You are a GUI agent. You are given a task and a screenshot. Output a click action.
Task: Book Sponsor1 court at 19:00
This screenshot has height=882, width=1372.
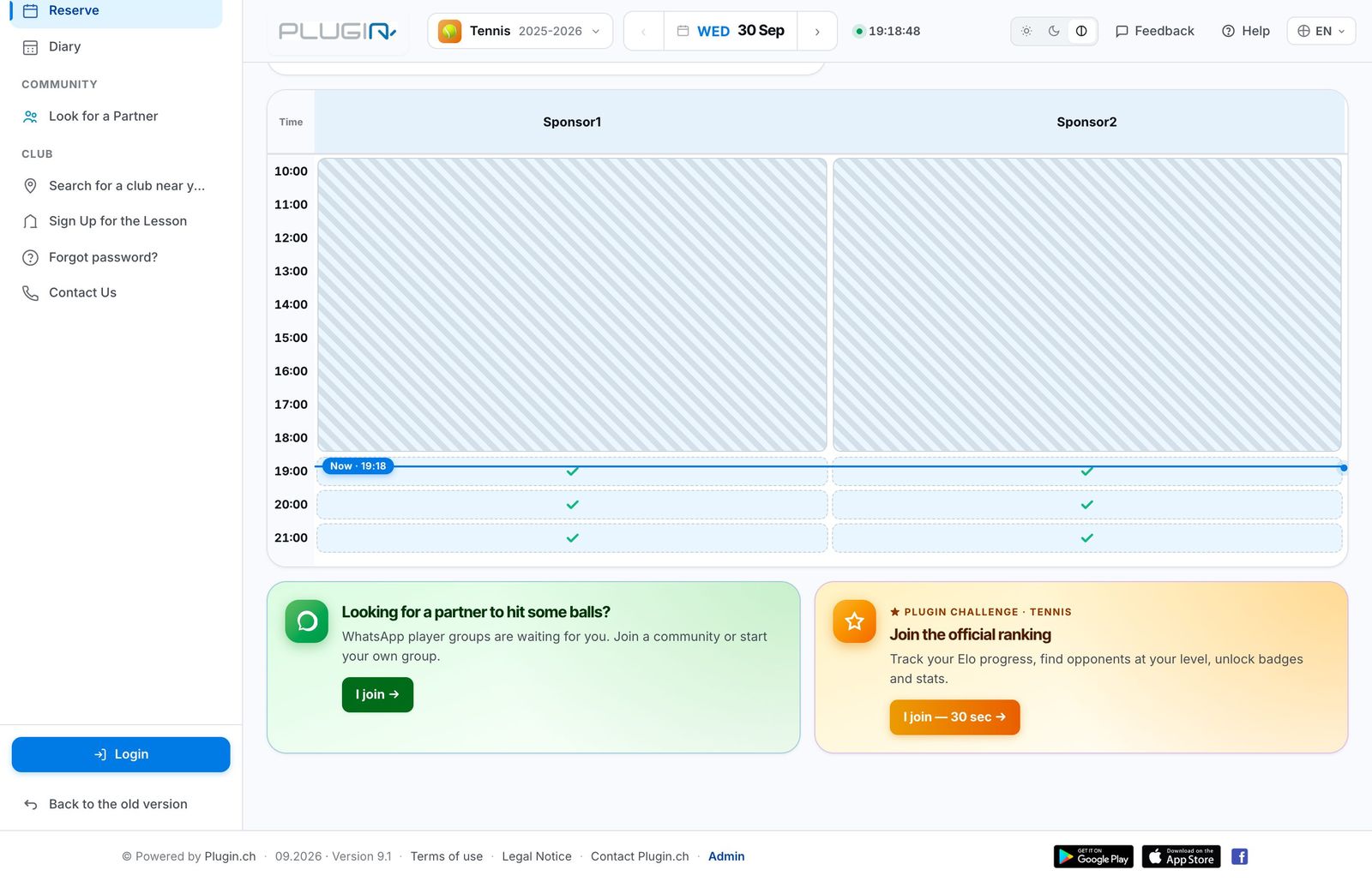point(572,471)
